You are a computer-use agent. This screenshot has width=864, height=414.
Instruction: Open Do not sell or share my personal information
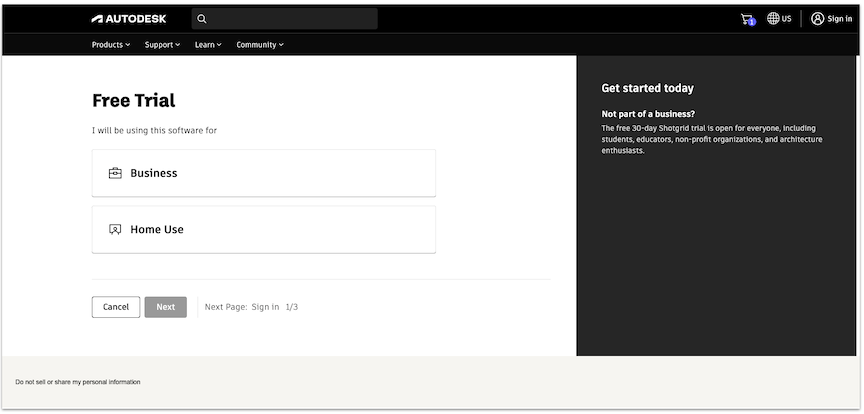(78, 382)
